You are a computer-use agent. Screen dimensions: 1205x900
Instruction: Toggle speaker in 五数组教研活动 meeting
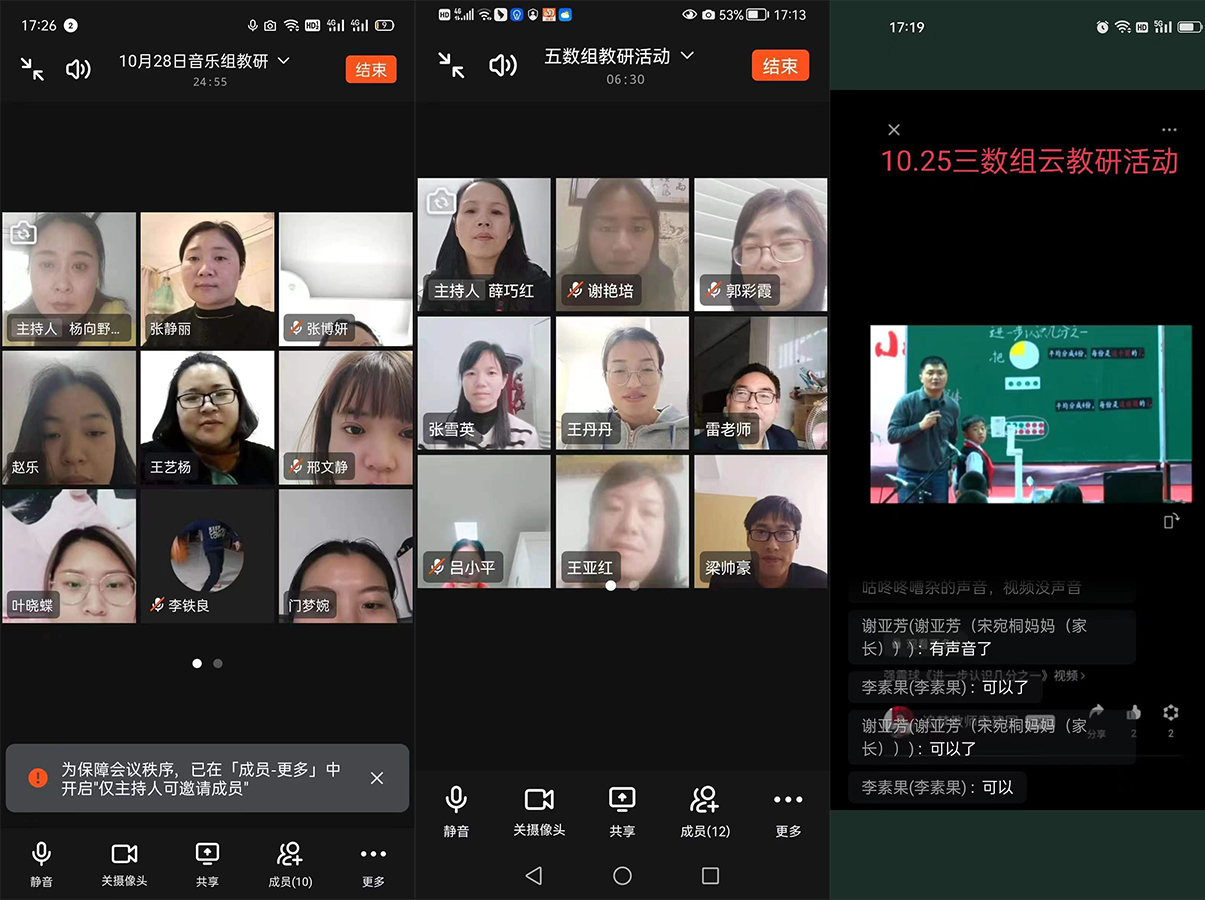pos(502,66)
